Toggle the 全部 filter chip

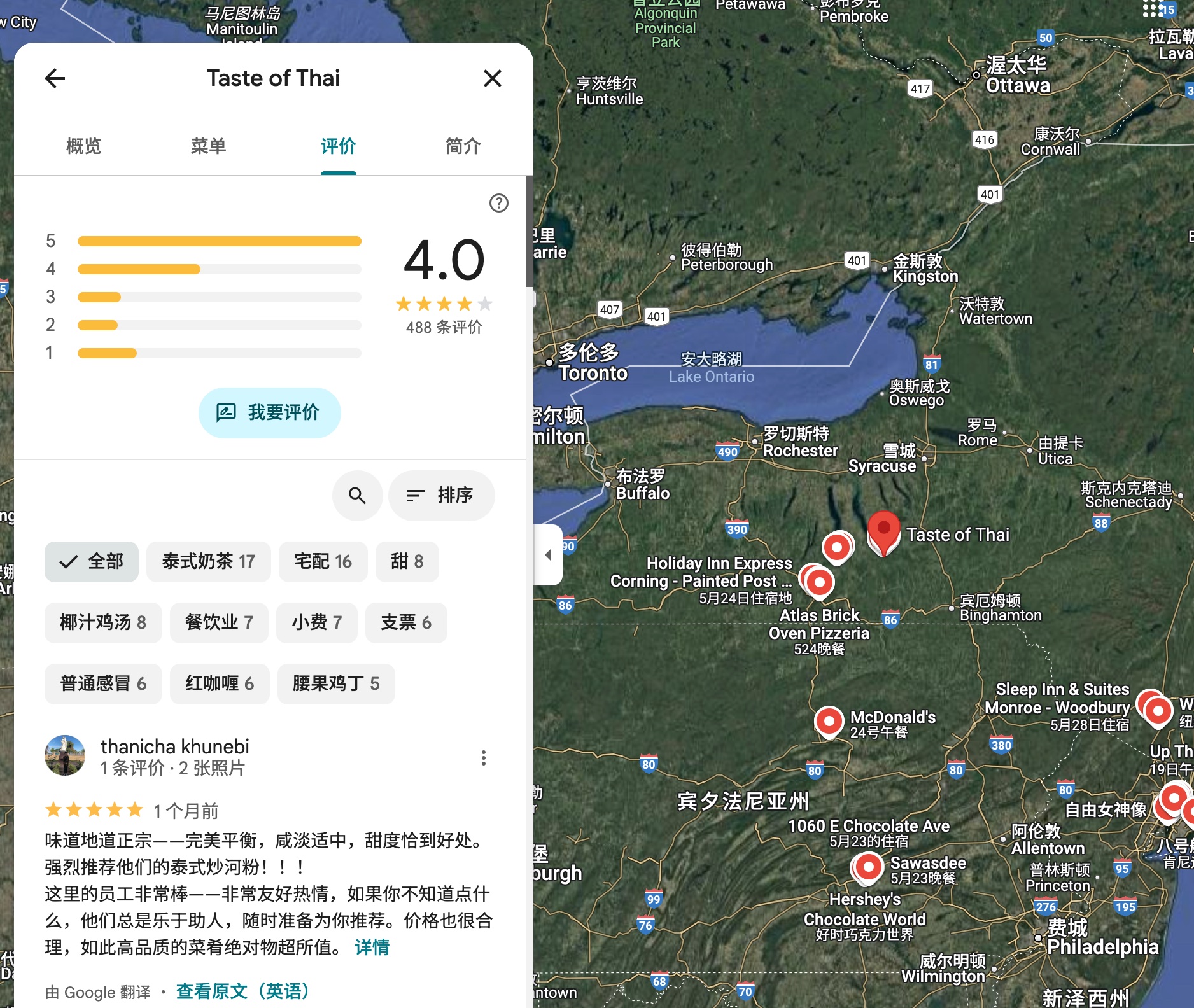point(92,561)
